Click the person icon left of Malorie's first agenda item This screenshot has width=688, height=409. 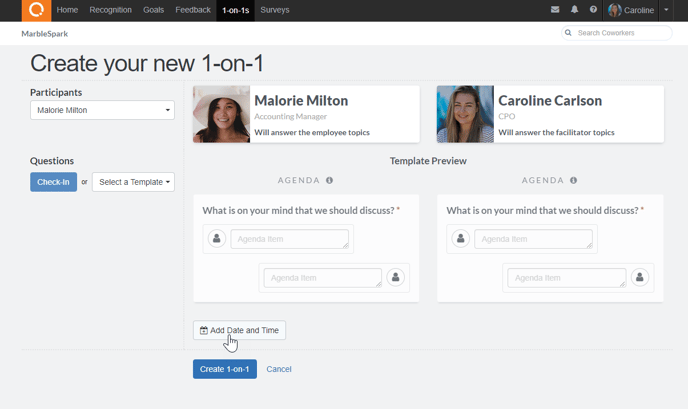[x=217, y=239]
